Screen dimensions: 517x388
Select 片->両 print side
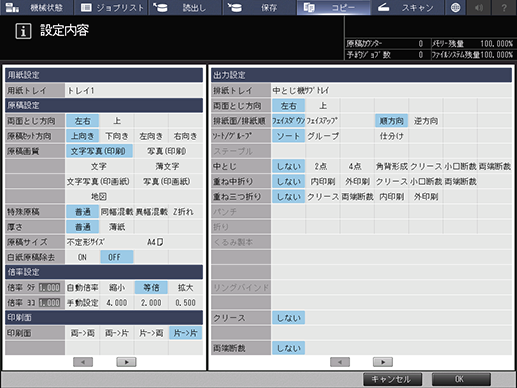pos(151,333)
